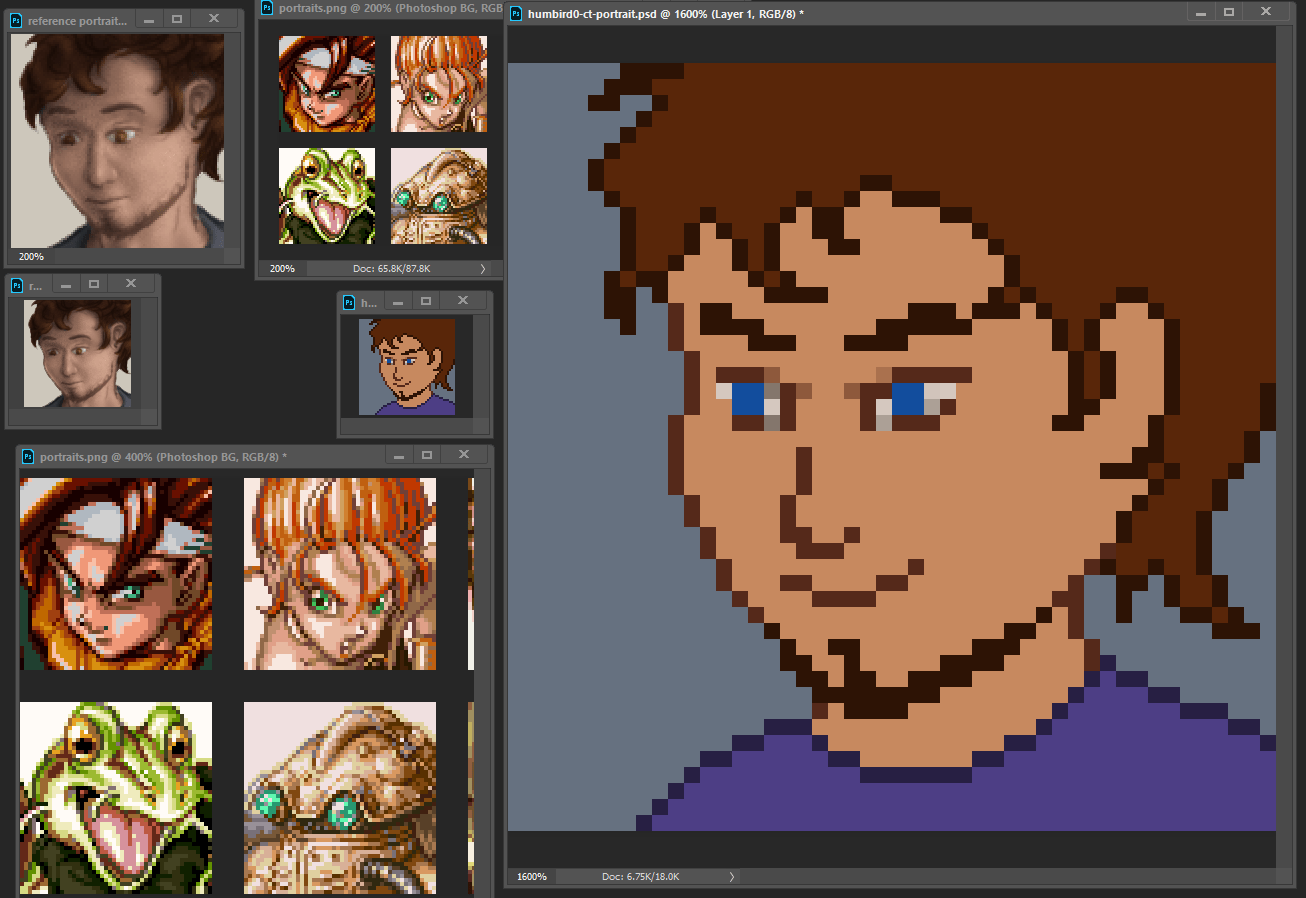Click the frog portrait in the 400% window
Image resolution: width=1306 pixels, height=898 pixels.
[x=115, y=797]
